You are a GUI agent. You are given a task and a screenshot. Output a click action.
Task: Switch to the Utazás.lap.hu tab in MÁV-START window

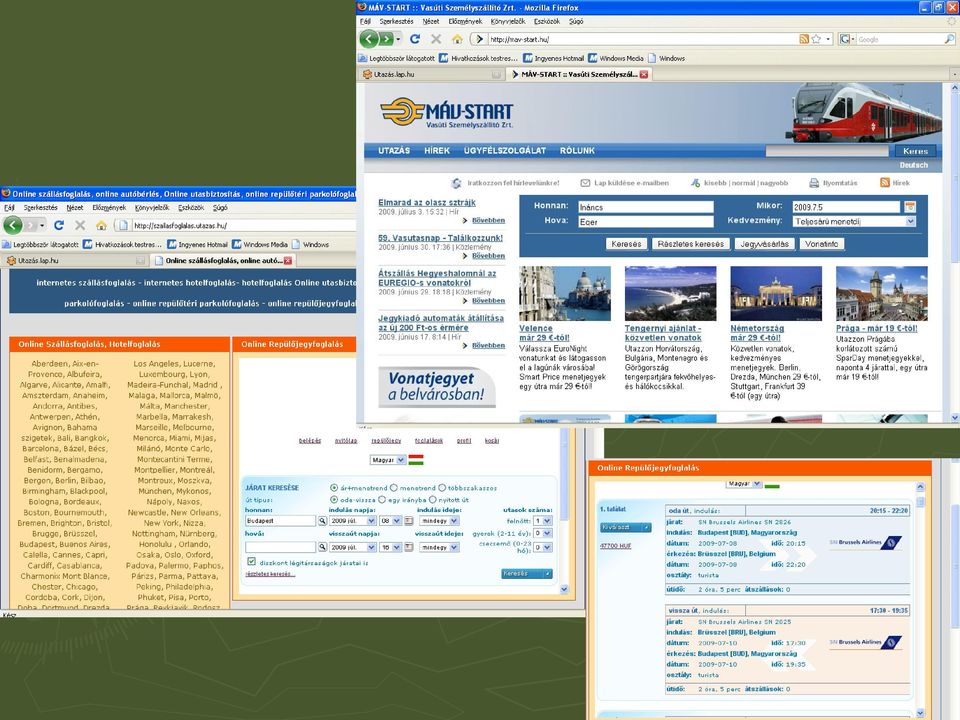[x=432, y=74]
